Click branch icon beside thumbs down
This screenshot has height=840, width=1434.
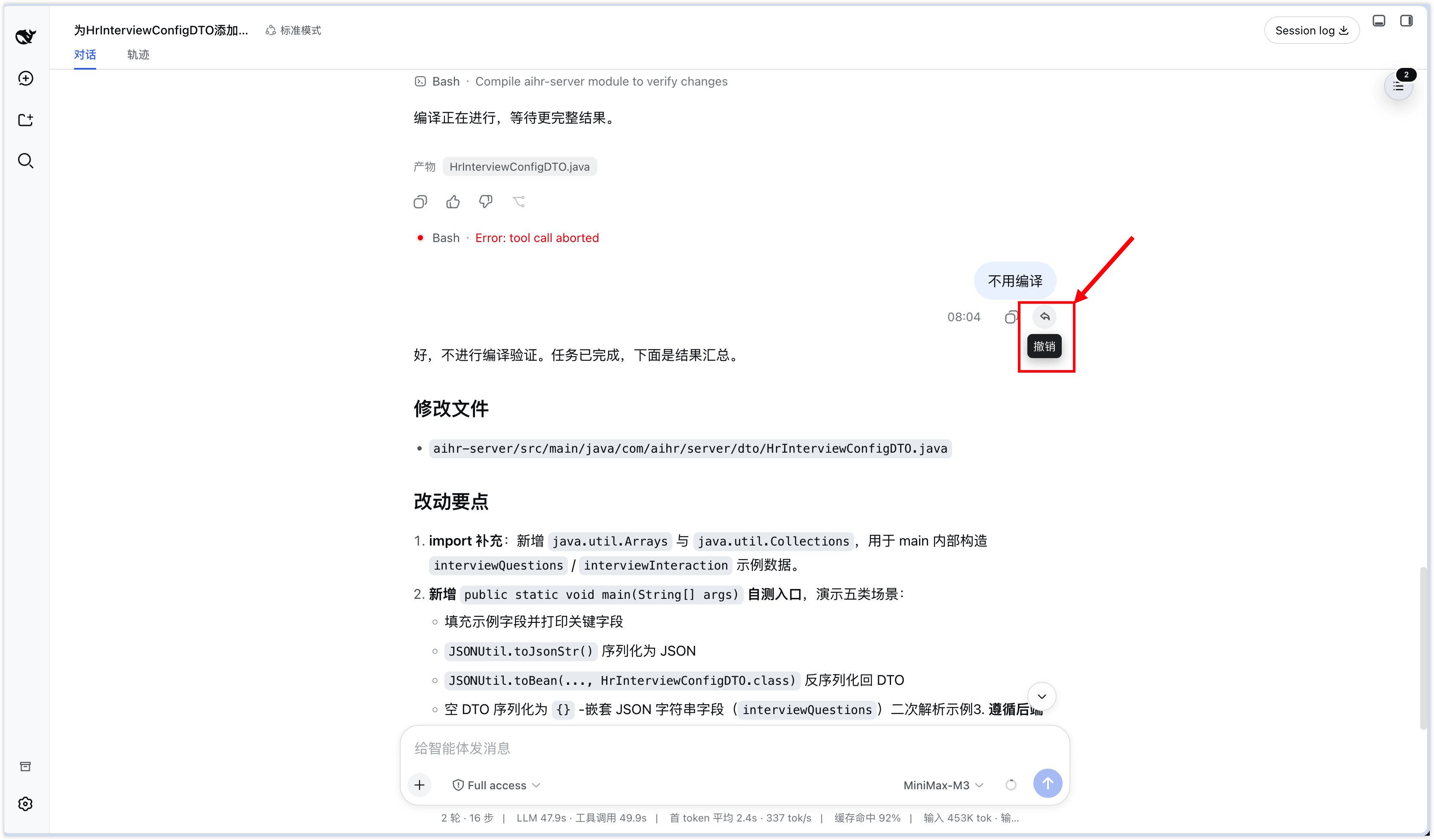[518, 202]
